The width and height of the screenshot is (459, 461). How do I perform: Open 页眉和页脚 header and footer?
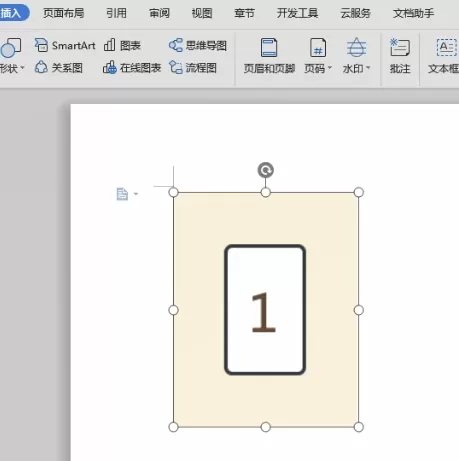tap(269, 56)
